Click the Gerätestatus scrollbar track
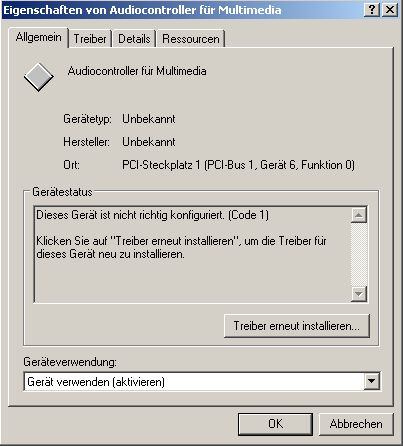 [359, 254]
